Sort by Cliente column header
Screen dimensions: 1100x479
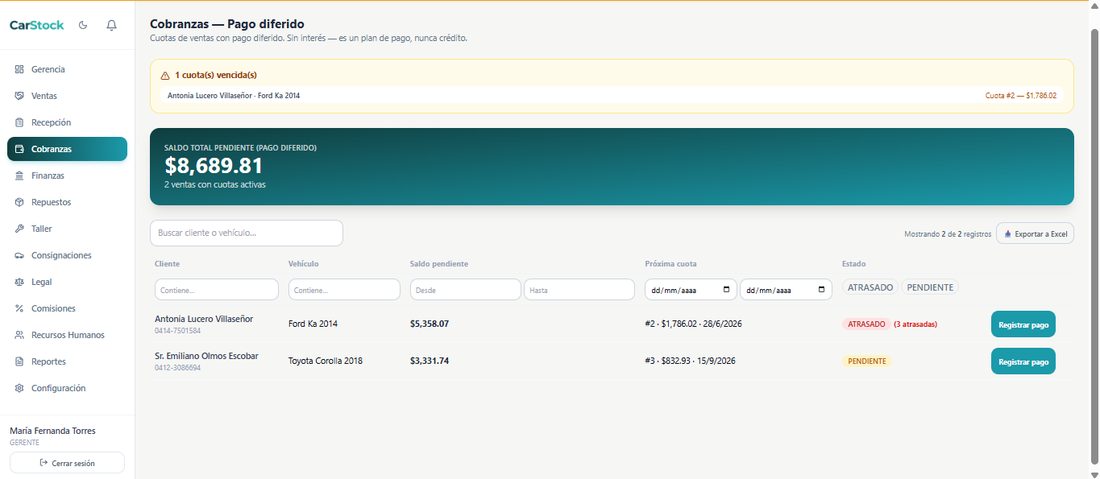point(167,264)
